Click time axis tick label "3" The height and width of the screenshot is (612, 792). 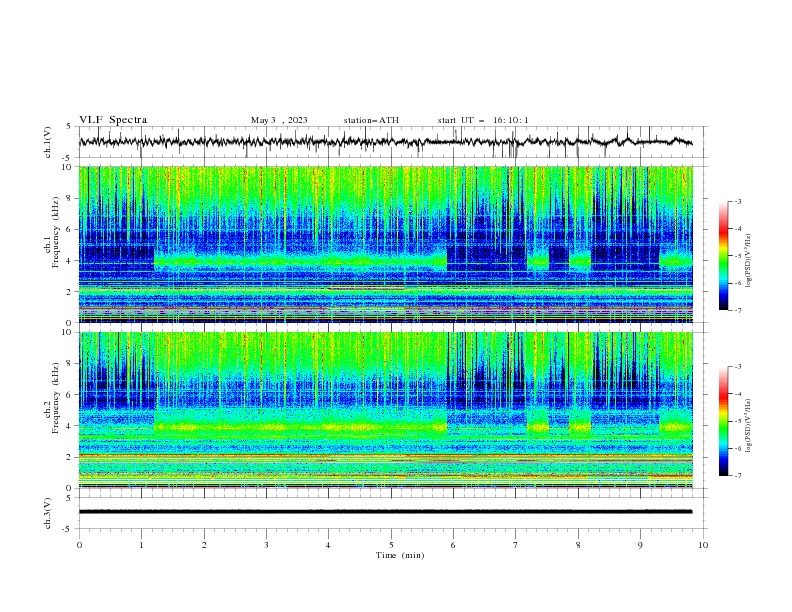coord(266,545)
